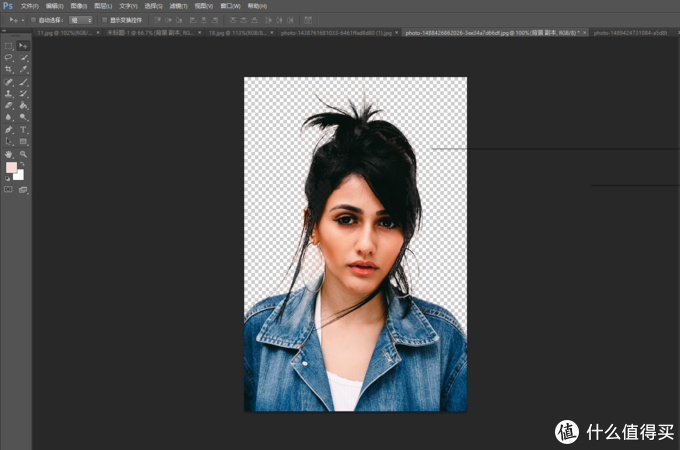
Task: Reset default foreground and background colors
Action: [7, 178]
